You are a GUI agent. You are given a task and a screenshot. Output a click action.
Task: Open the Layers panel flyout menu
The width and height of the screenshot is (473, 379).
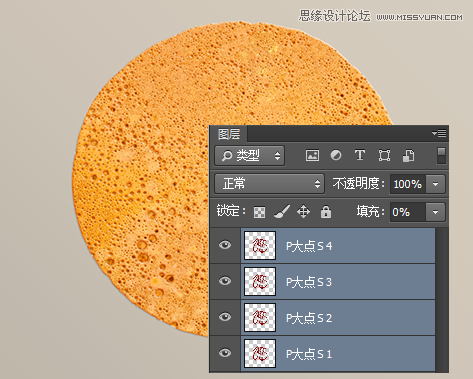click(x=439, y=134)
